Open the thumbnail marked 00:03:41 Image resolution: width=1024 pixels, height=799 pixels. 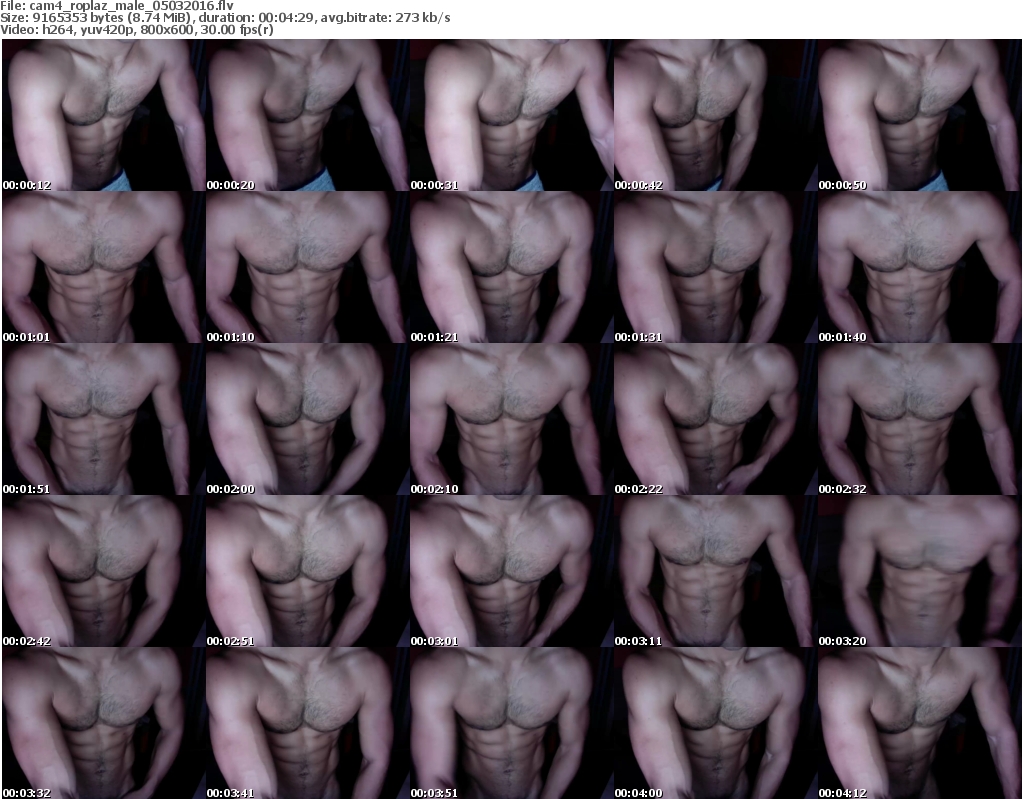pyautogui.click(x=308, y=723)
